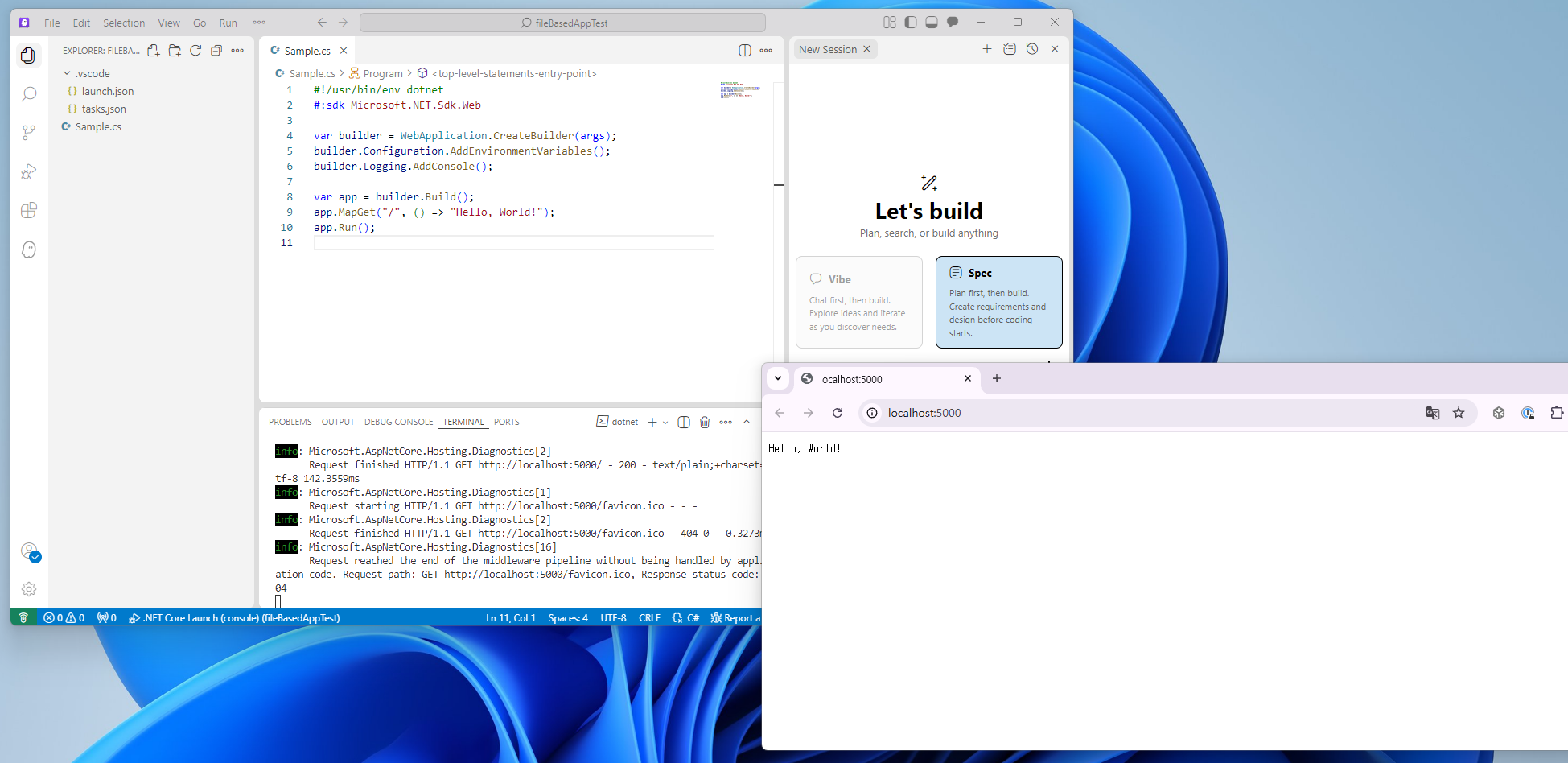The width and height of the screenshot is (1568, 763).
Task: Click the Kiro logo in title bar
Action: pos(24,23)
